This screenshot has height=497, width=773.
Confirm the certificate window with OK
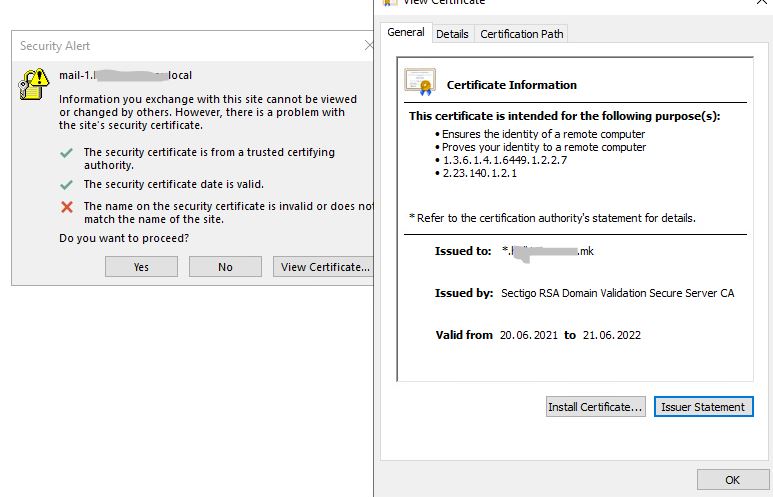(x=732, y=480)
